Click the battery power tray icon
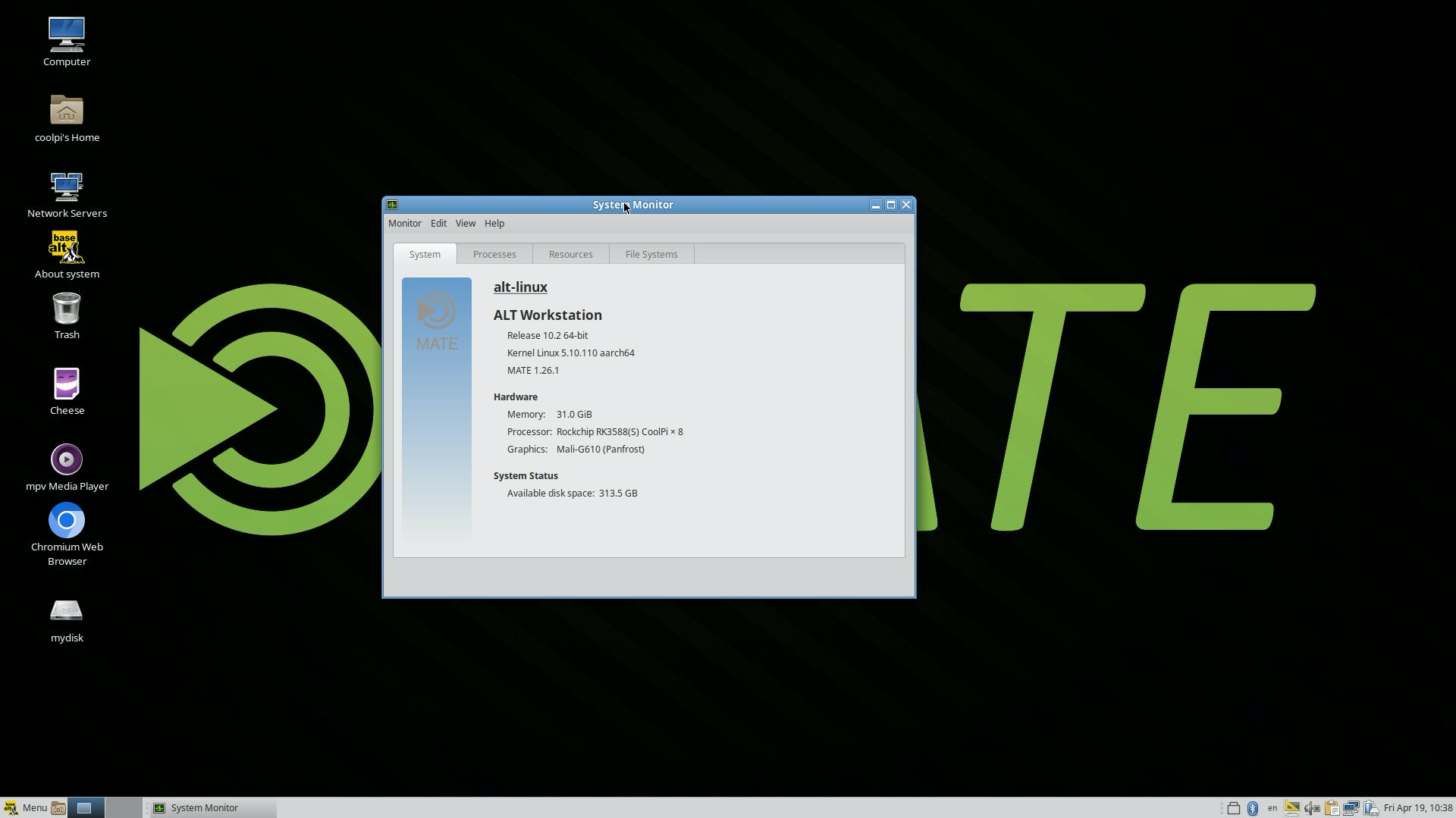This screenshot has height=818, width=1456. pos(1370,808)
